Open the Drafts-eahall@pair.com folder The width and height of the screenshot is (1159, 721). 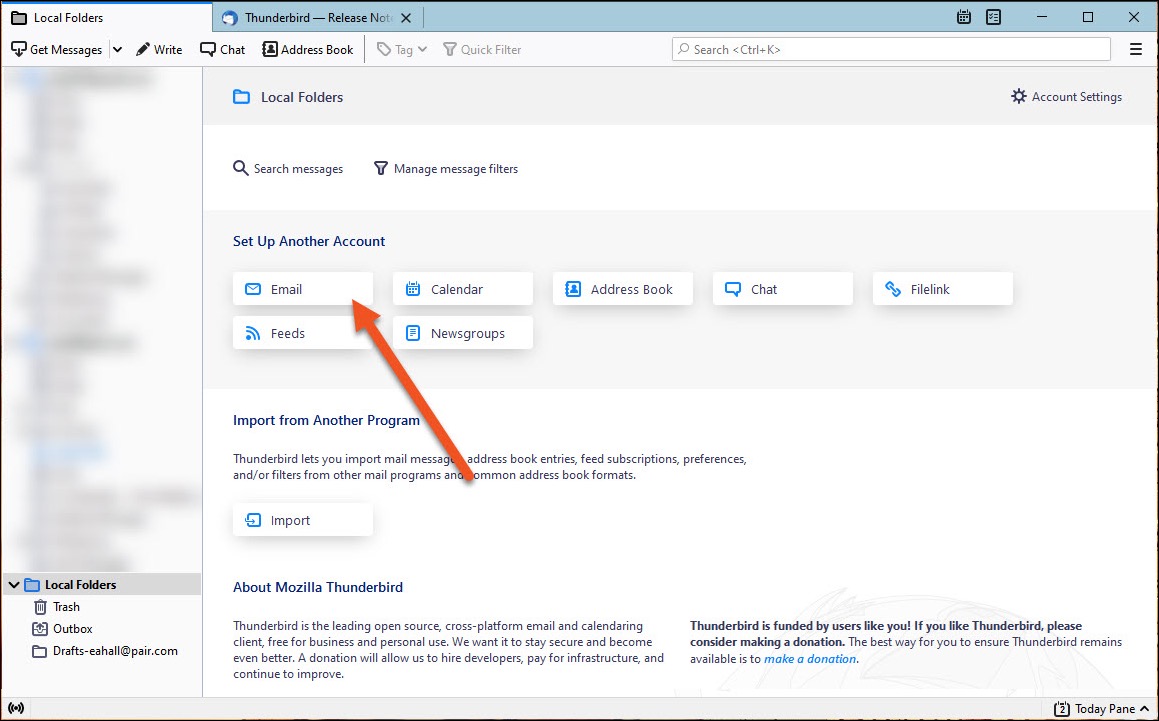105,651
